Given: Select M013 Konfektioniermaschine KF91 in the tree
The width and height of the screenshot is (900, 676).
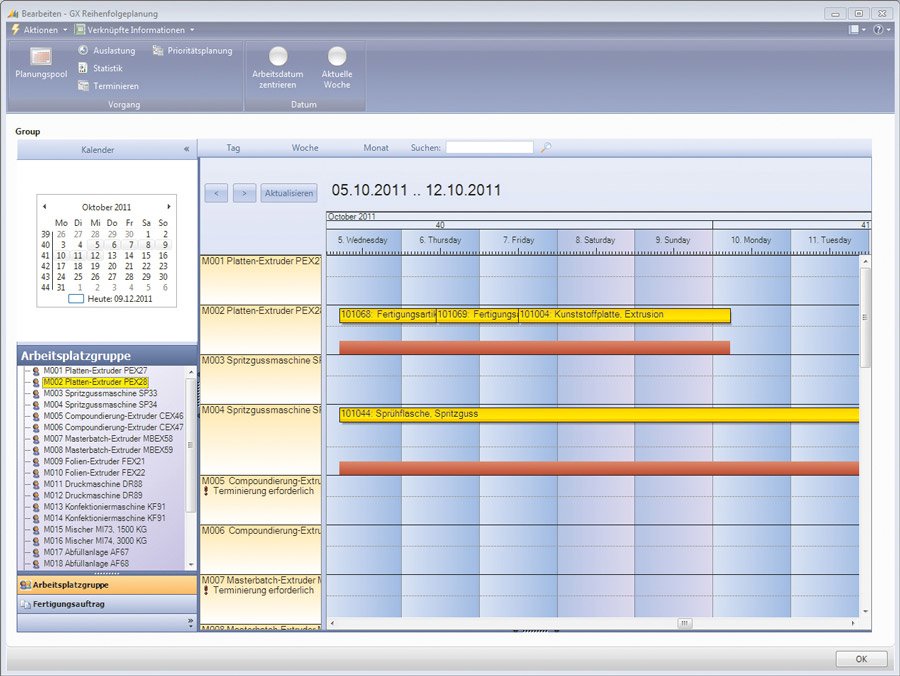Looking at the screenshot, I should pyautogui.click(x=104, y=507).
